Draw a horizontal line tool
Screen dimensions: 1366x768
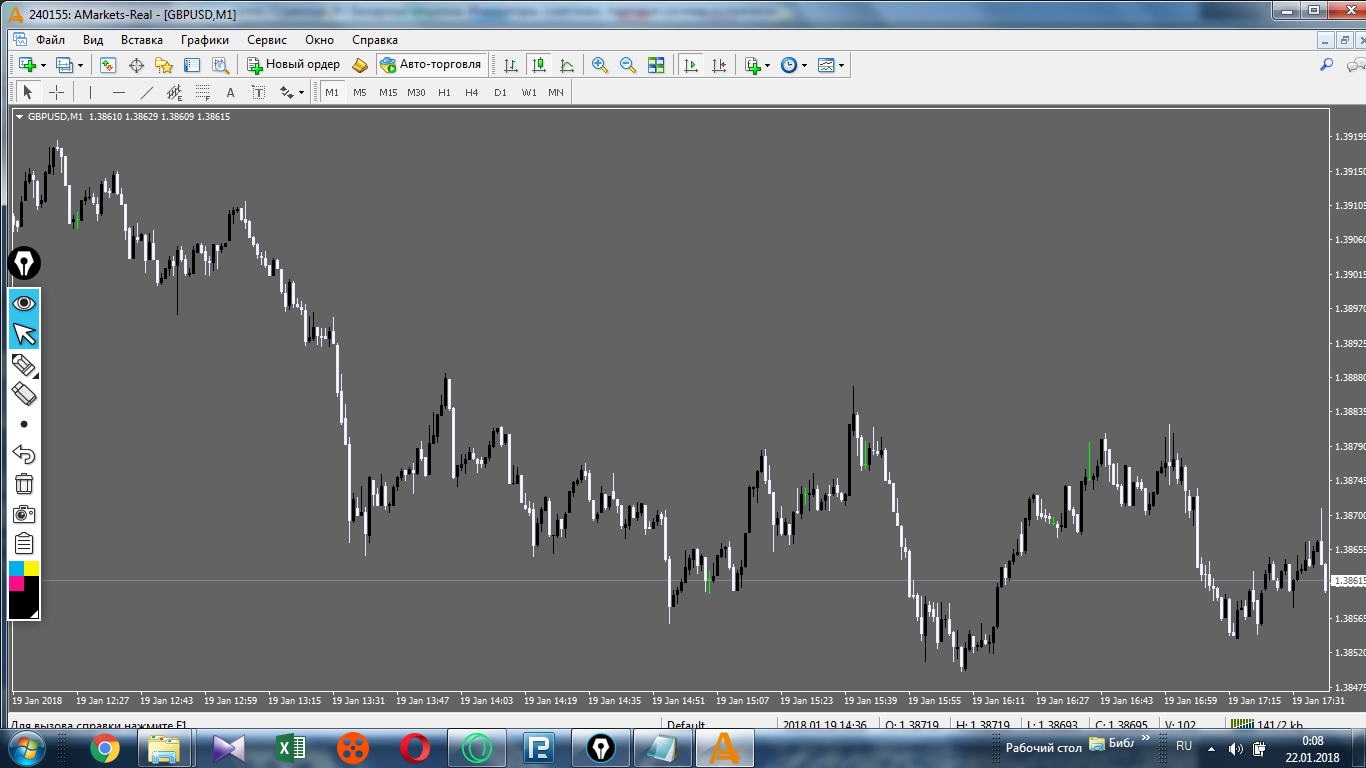click(119, 92)
